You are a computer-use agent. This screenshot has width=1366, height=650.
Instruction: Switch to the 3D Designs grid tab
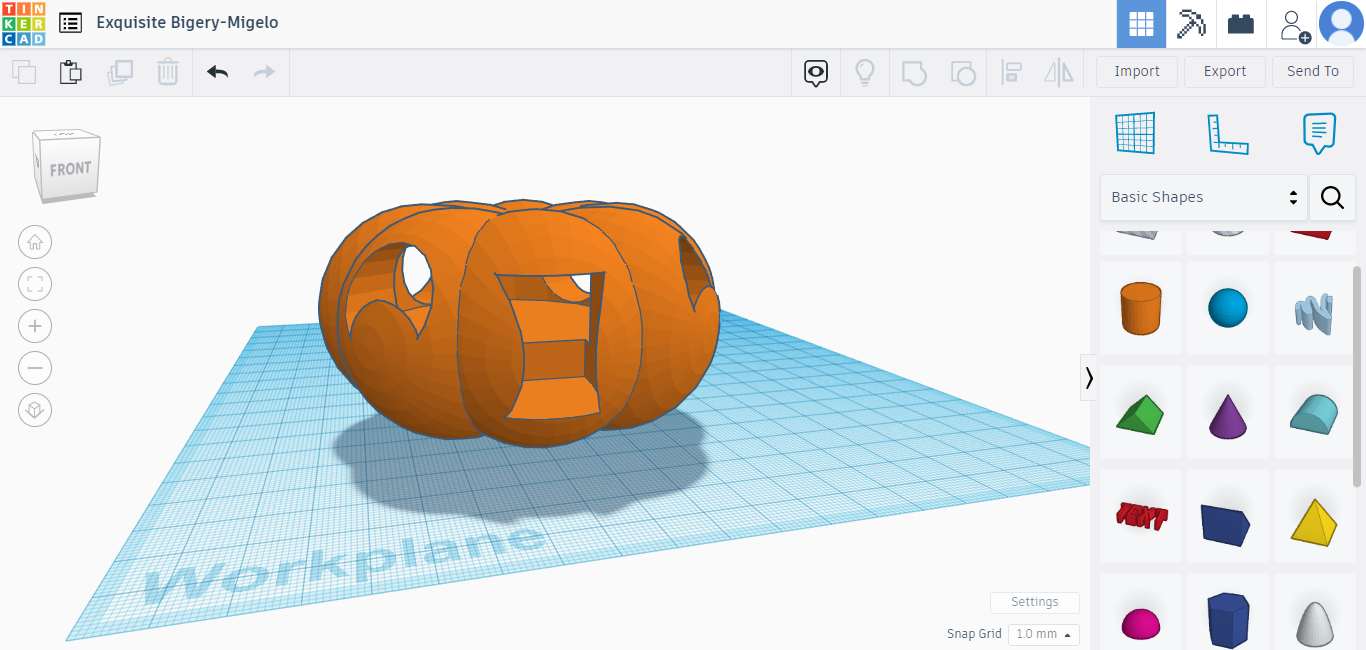(x=1141, y=22)
